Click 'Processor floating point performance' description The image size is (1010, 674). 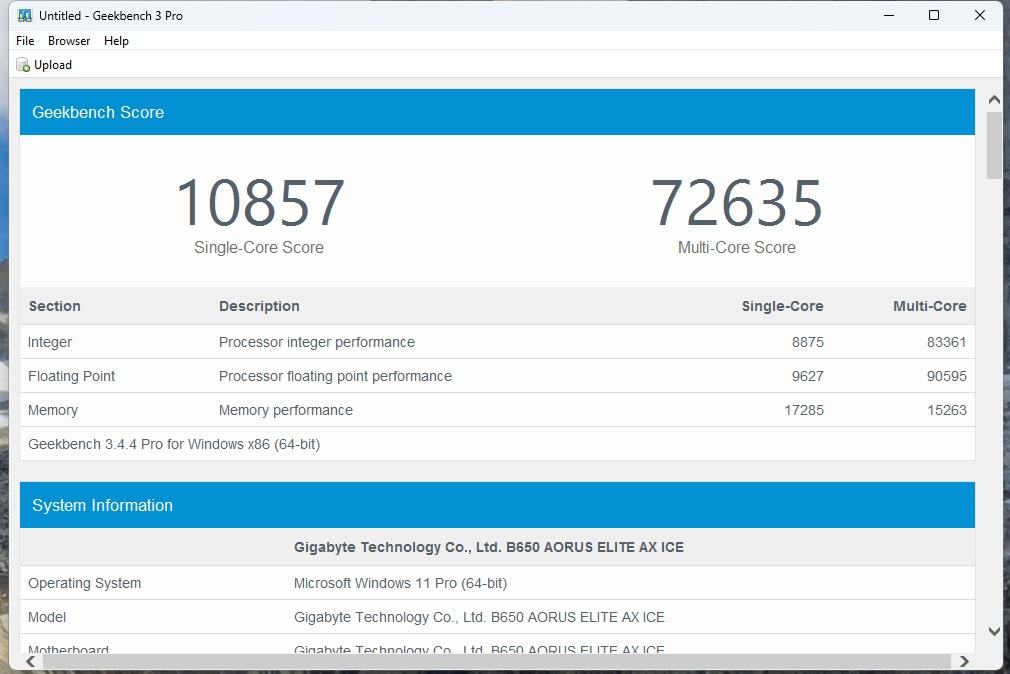pyautogui.click(x=335, y=376)
